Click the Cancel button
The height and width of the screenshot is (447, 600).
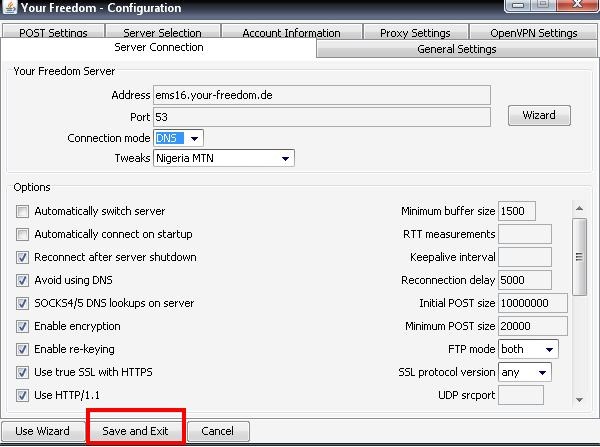218,431
